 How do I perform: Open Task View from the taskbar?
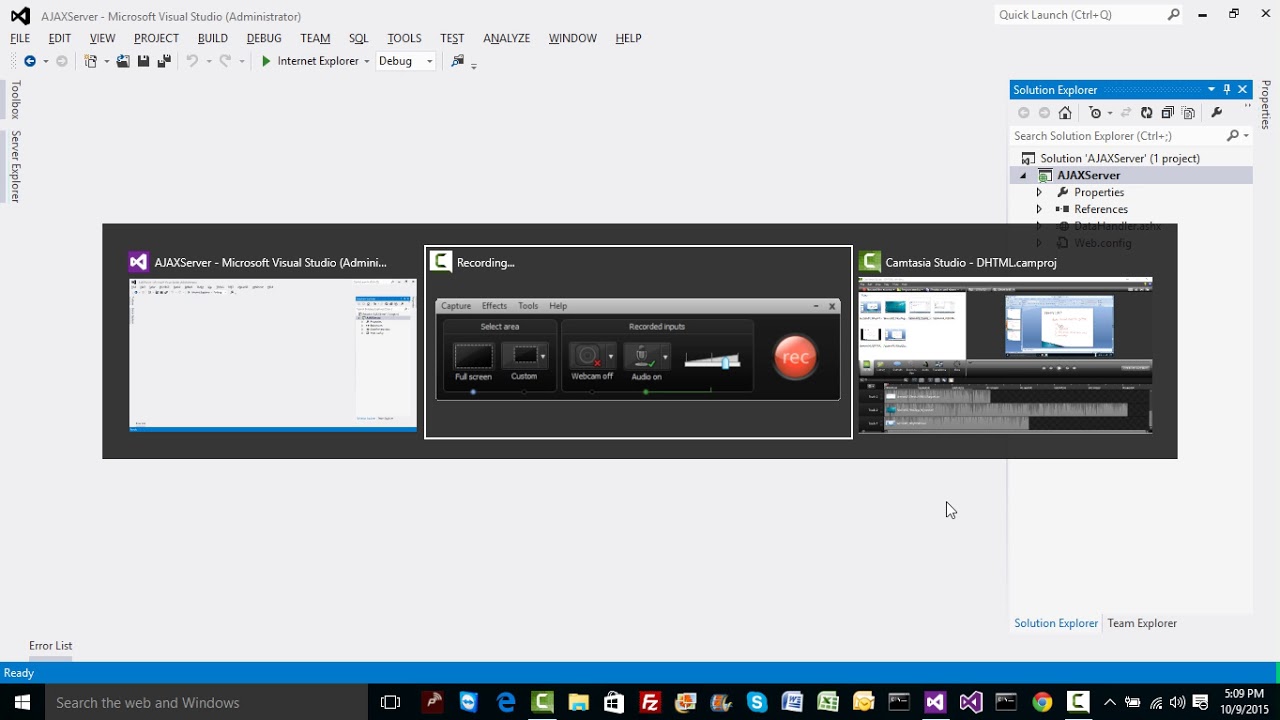[391, 702]
